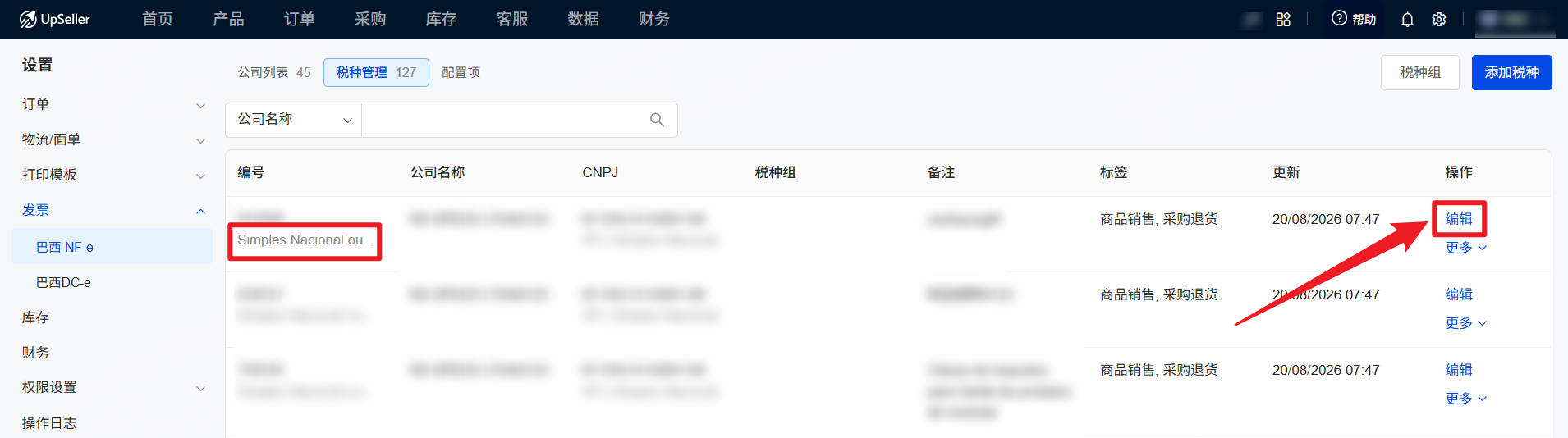Click first row's 商品销售, 采购退货 tag
This screenshot has width=1568, height=438.
pos(1158,219)
